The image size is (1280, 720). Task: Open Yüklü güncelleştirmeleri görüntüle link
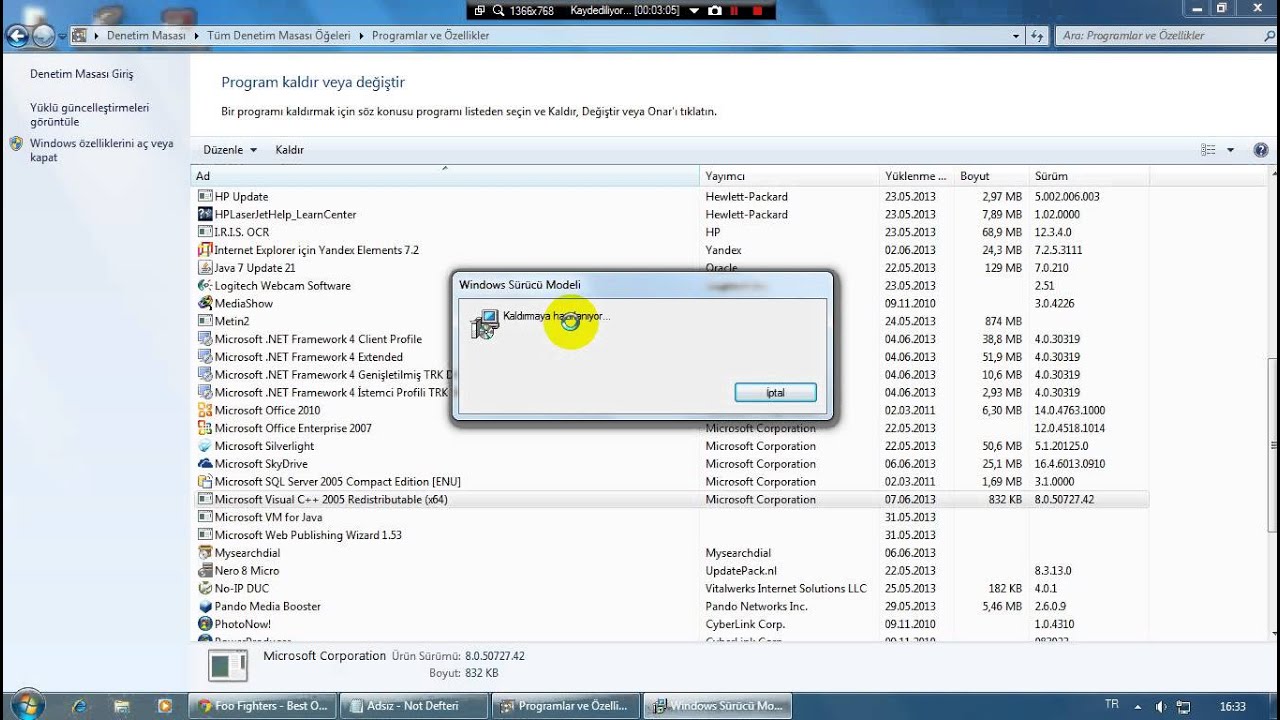pos(89,114)
